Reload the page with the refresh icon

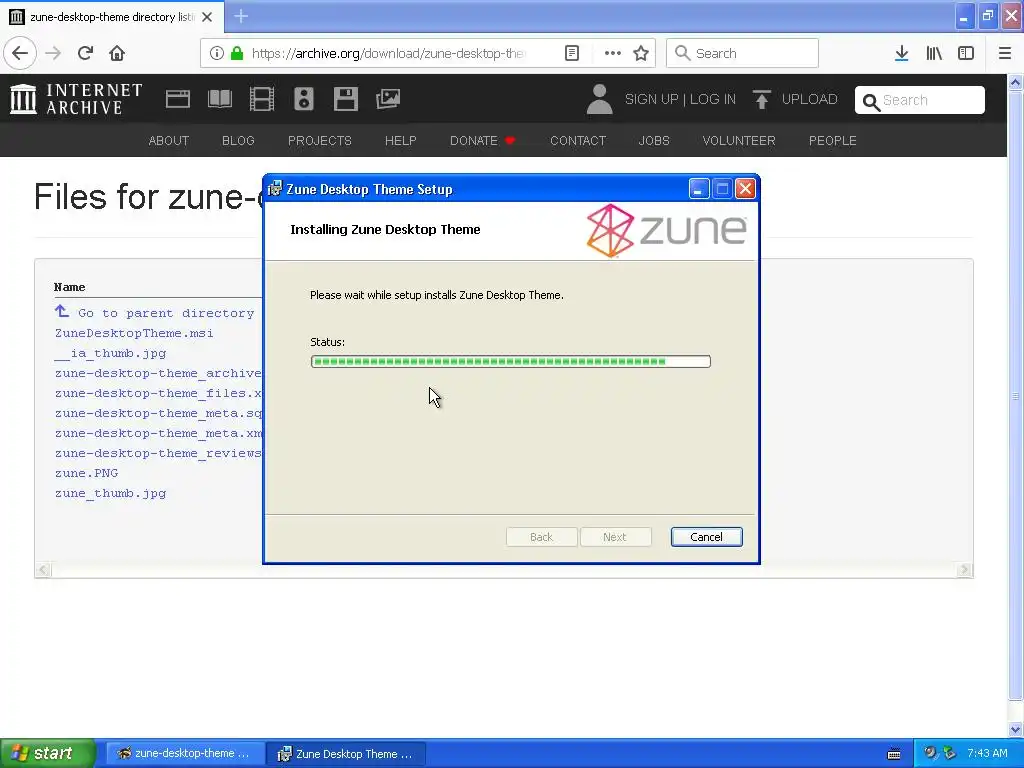(x=85, y=53)
